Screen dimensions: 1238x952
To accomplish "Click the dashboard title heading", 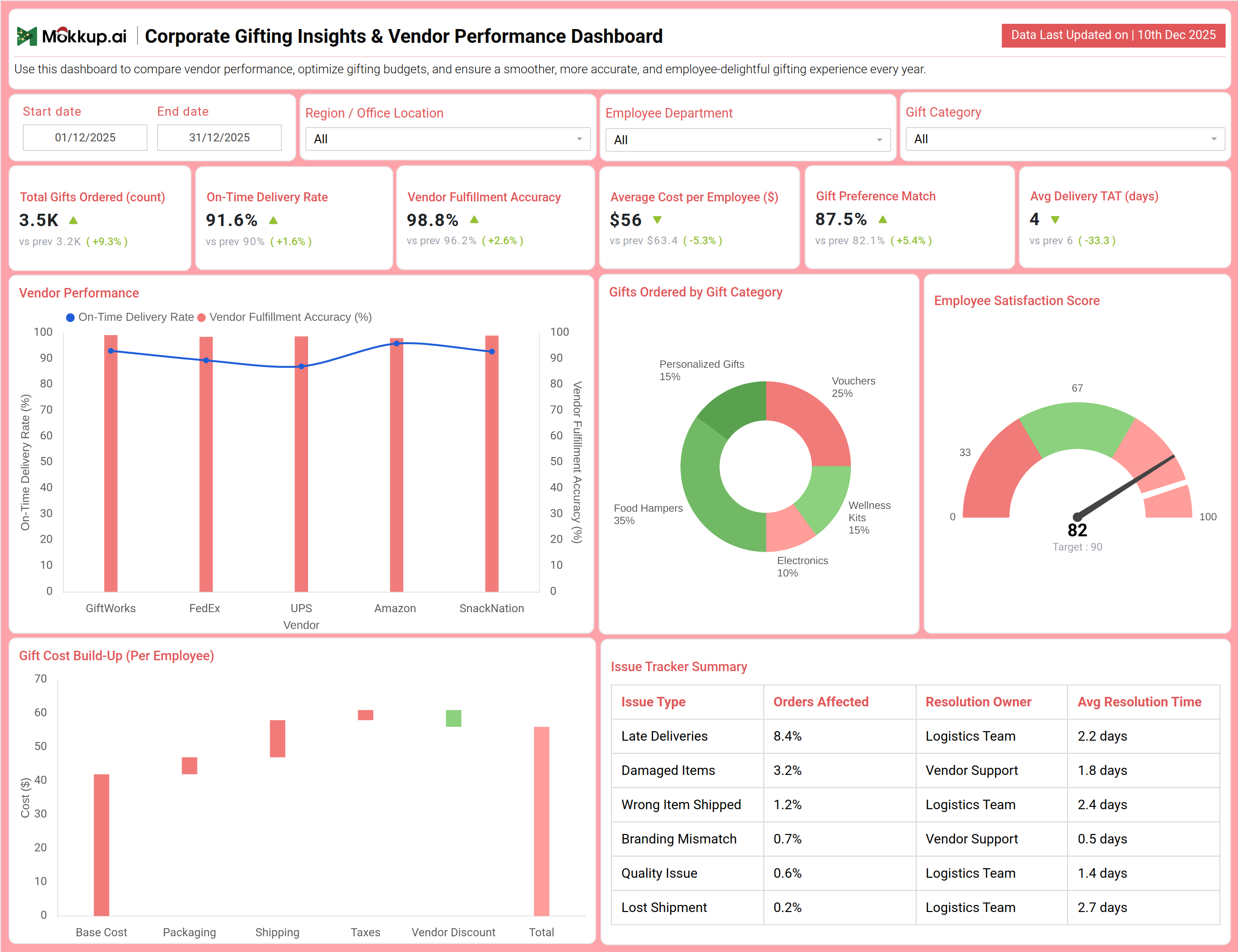I will (404, 36).
